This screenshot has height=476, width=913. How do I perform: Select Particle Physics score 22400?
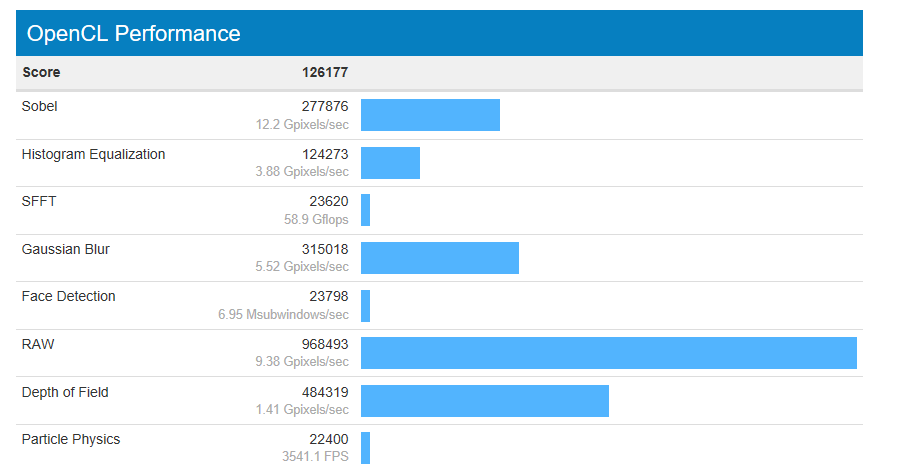click(329, 439)
